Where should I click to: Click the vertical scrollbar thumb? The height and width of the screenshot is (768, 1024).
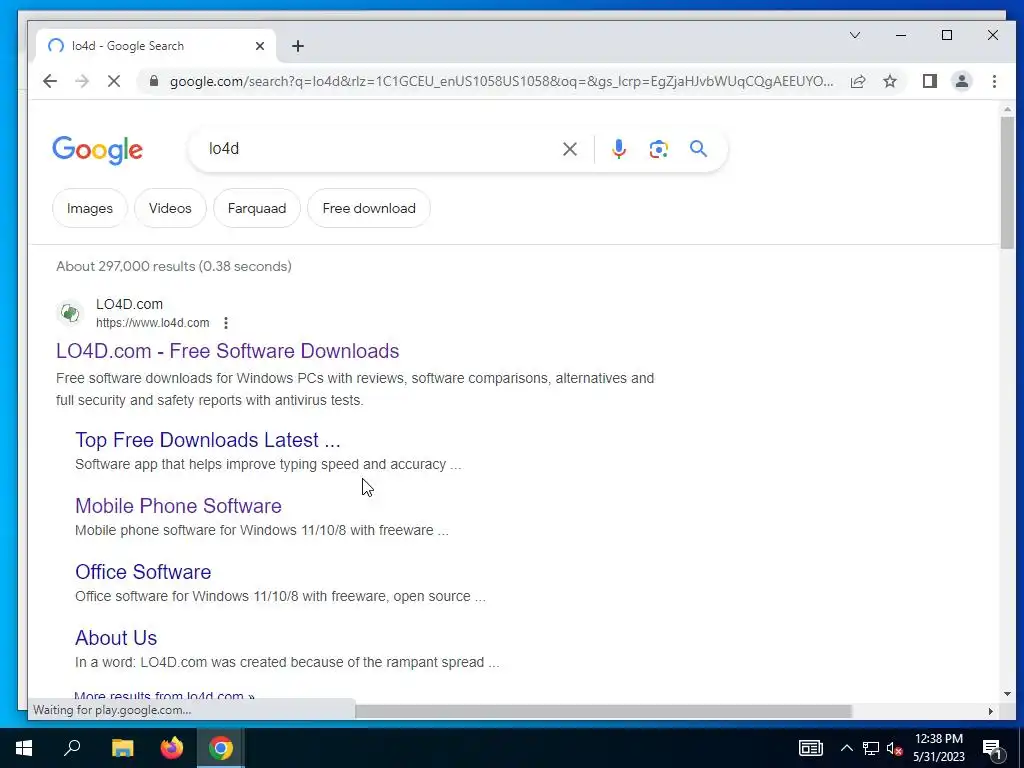(1007, 183)
